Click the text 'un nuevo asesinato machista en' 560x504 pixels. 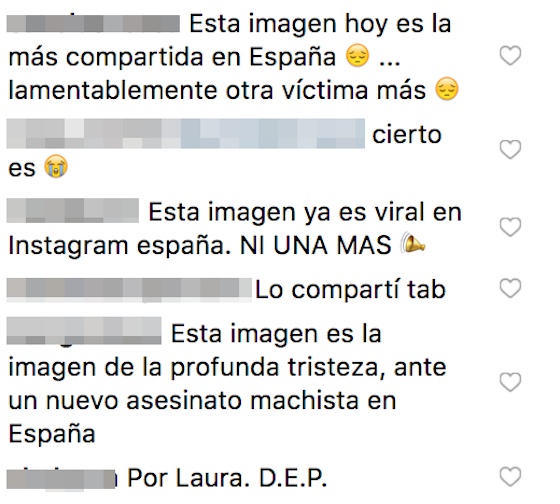[202, 400]
